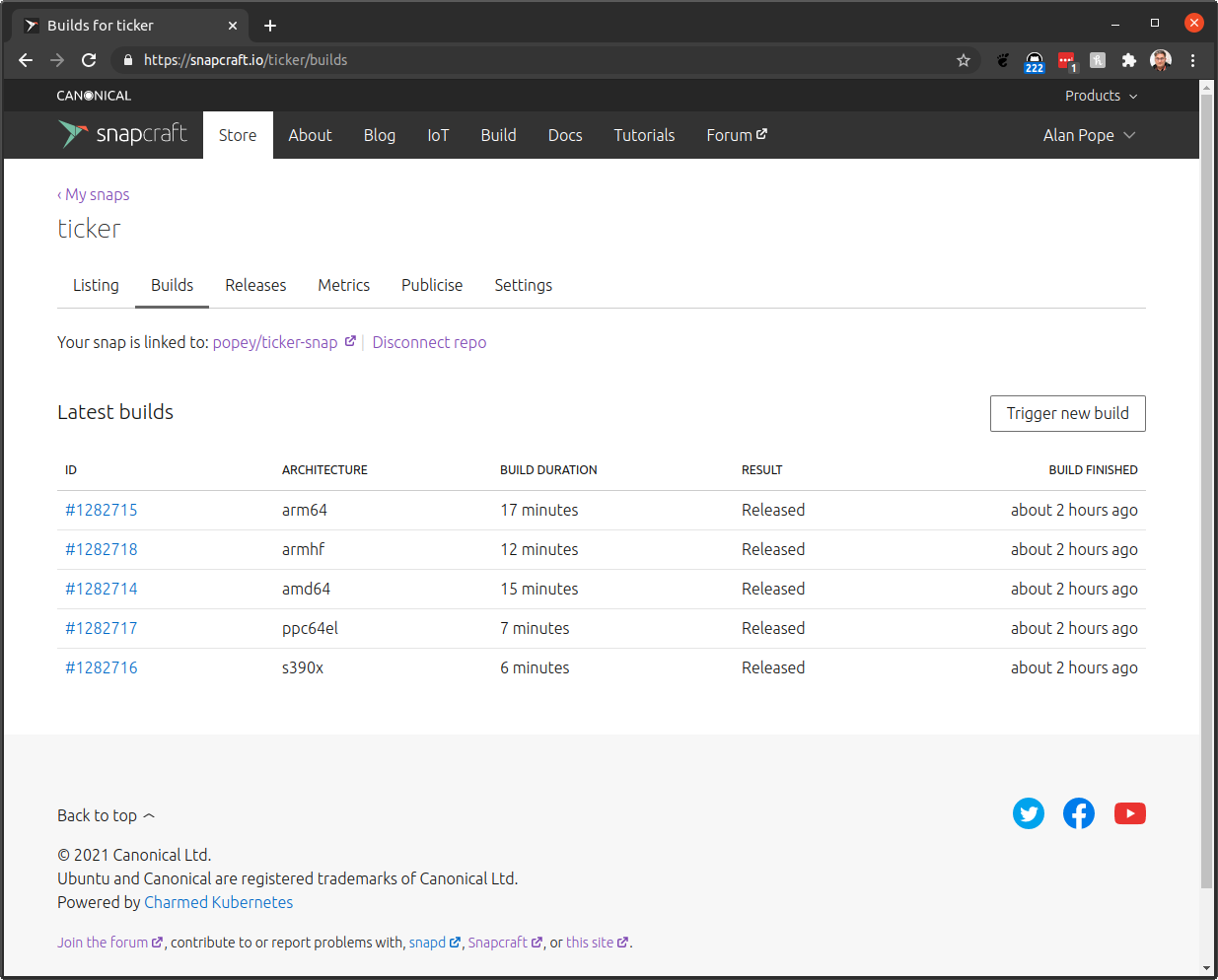
Task: Open the Build navigation item
Action: [x=499, y=135]
